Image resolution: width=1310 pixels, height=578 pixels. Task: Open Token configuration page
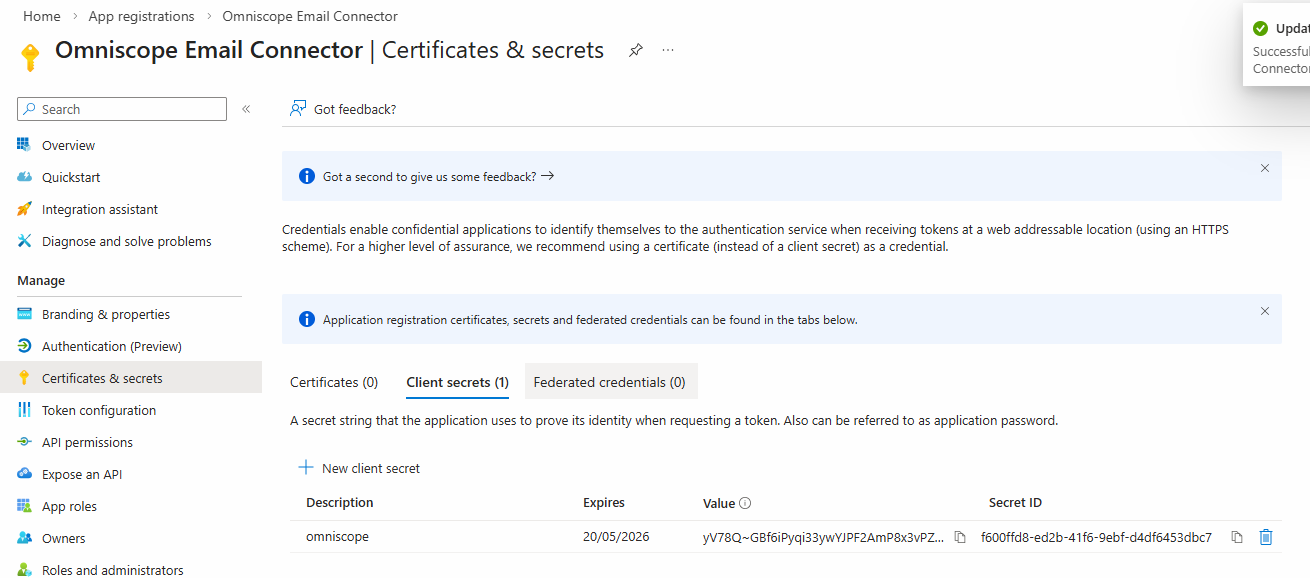point(99,410)
